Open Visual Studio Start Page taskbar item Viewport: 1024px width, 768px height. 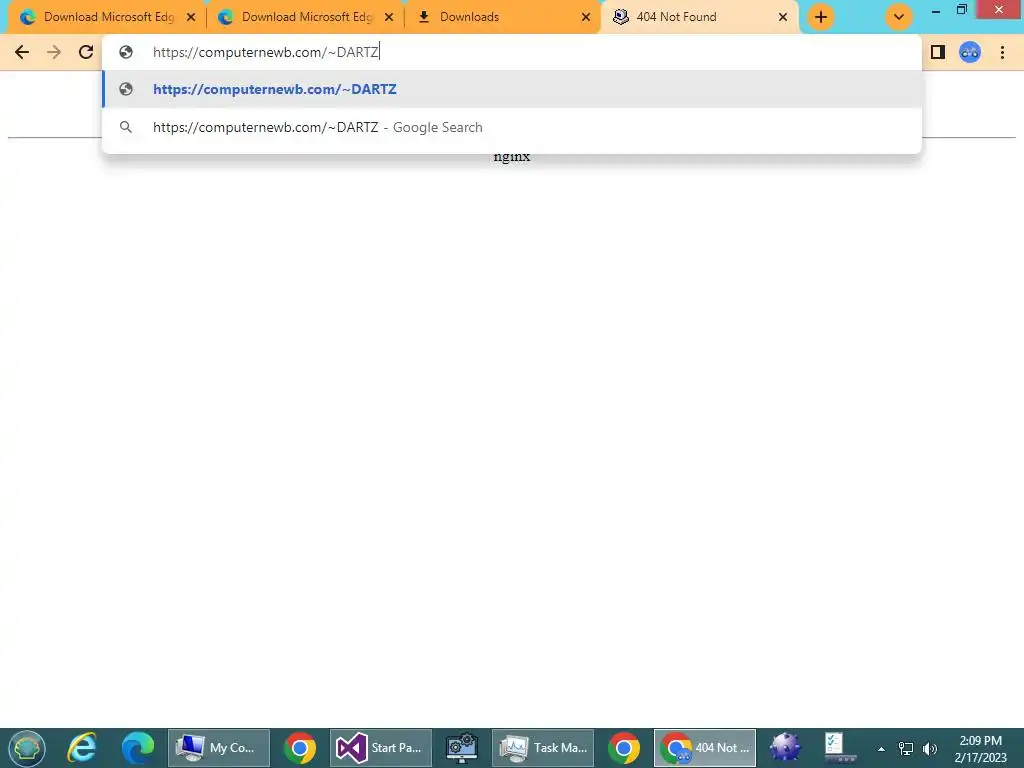pyautogui.click(x=381, y=748)
